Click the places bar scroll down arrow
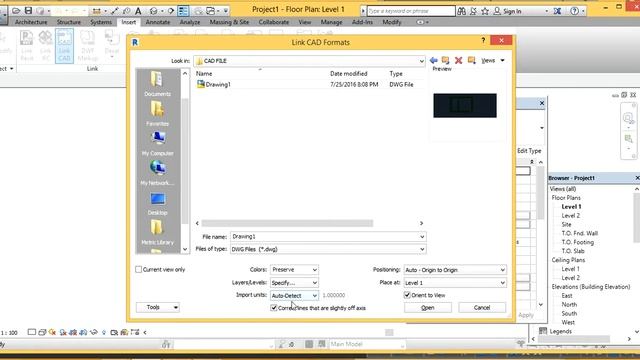The height and width of the screenshot is (360, 640). coord(185,249)
